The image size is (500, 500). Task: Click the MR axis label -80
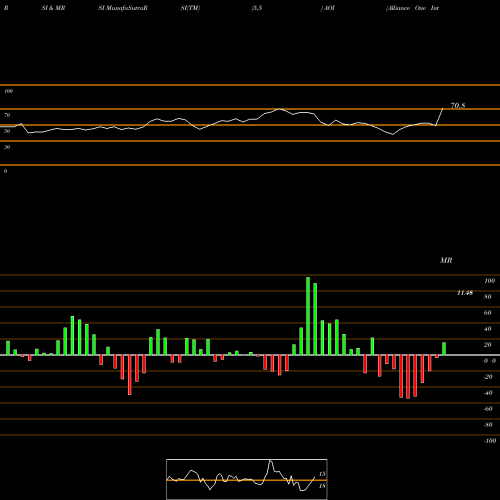tap(488, 425)
